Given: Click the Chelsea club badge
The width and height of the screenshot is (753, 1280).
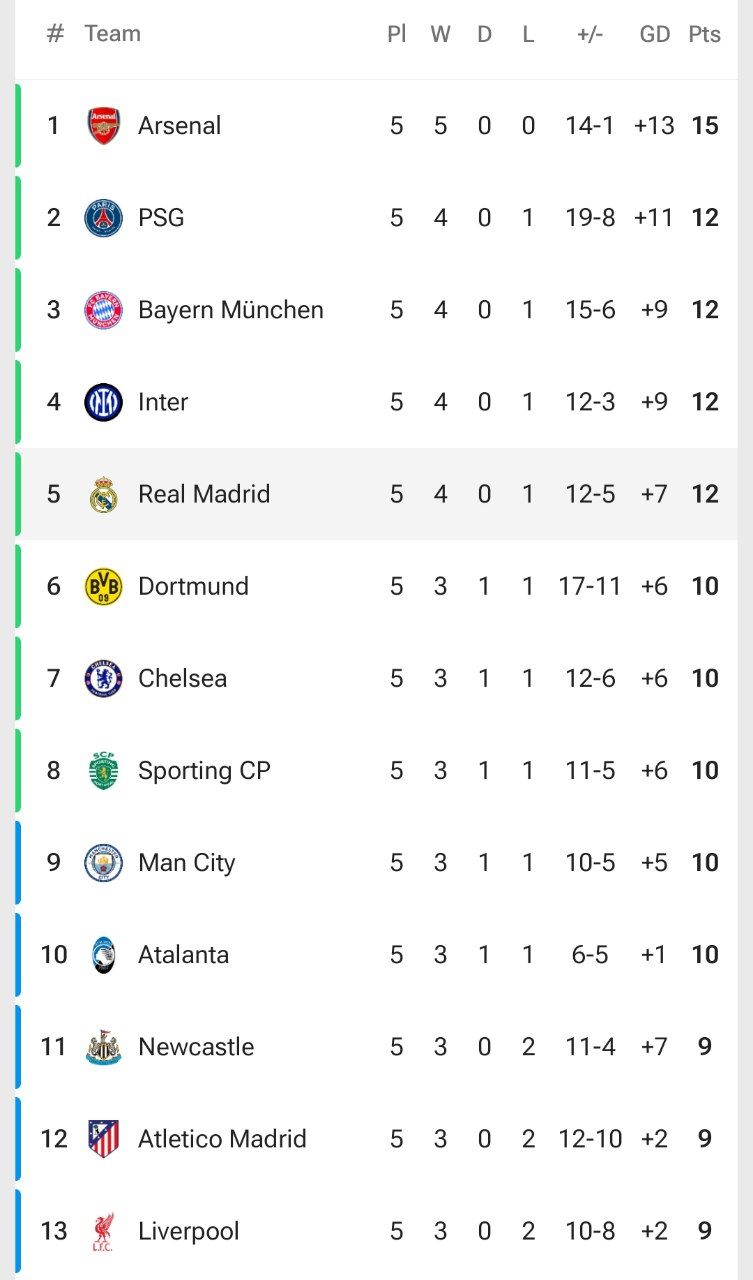Looking at the screenshot, I should (104, 678).
